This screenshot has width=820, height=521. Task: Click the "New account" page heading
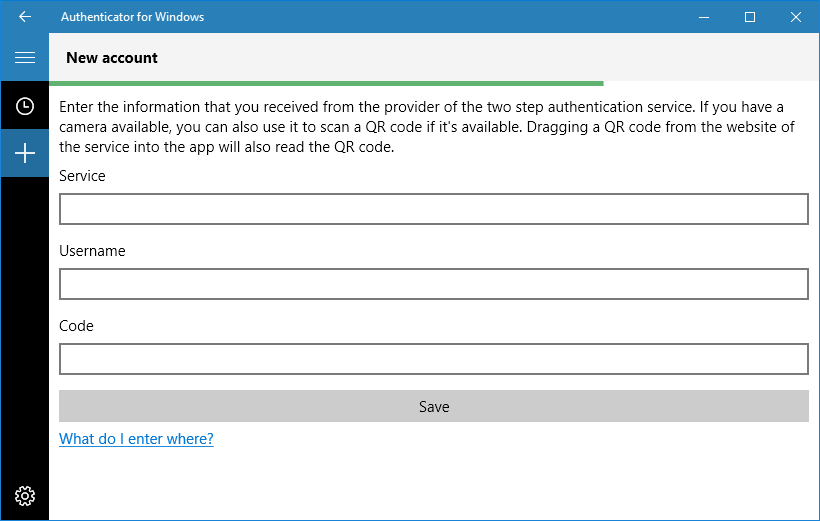(112, 58)
